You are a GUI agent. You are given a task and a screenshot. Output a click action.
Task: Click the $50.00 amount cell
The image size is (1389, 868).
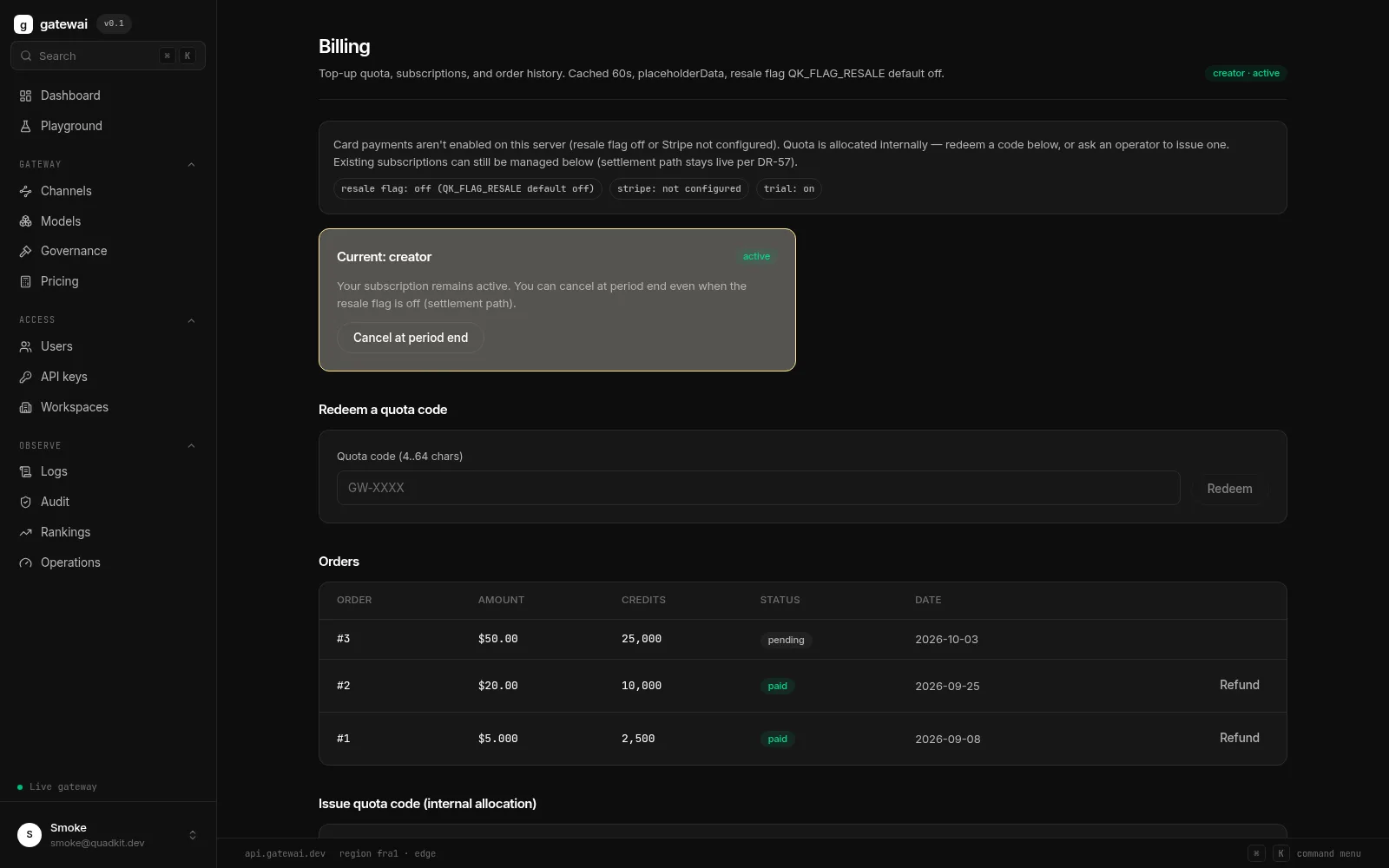[x=497, y=639]
